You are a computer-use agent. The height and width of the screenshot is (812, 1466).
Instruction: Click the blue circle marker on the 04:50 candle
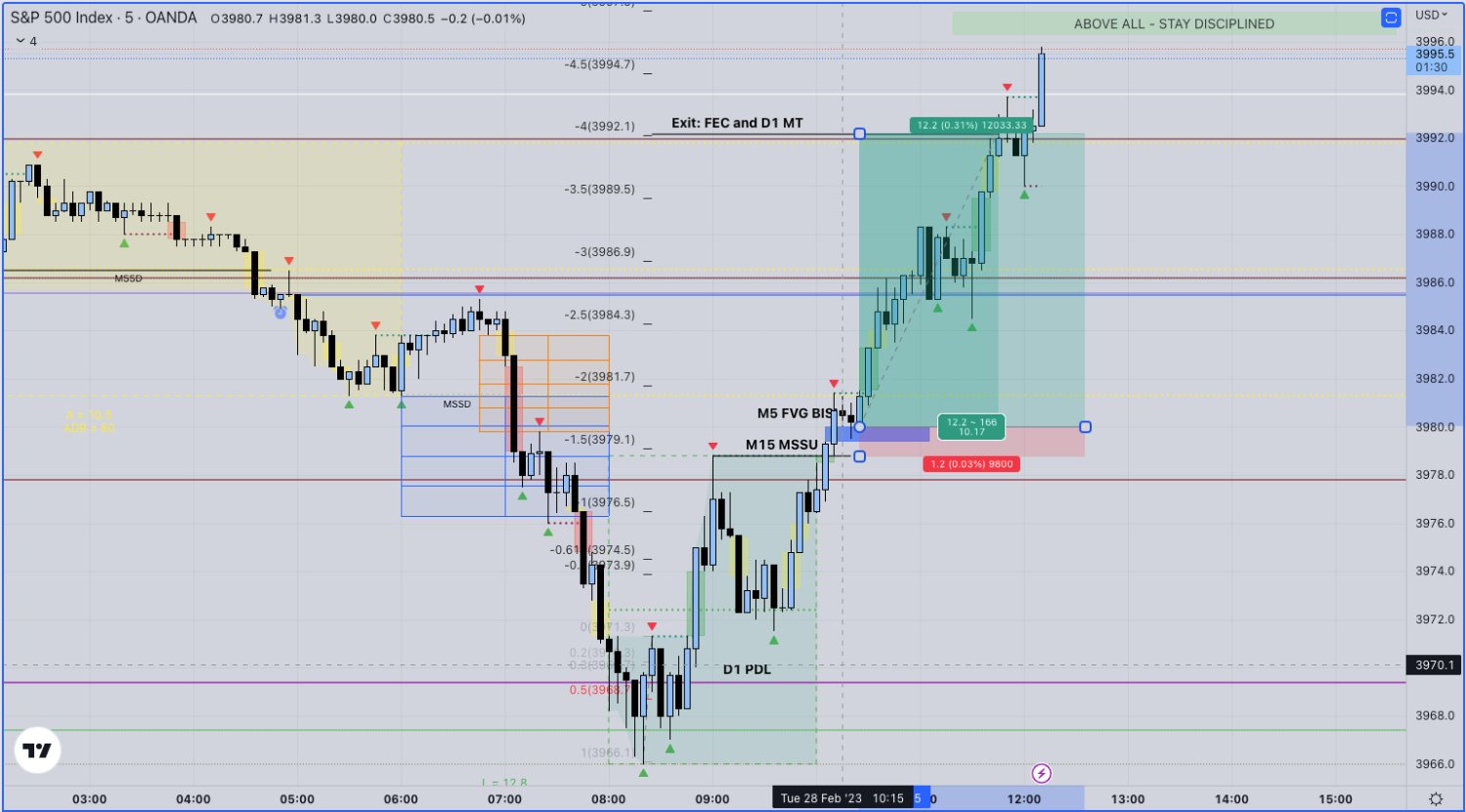[x=280, y=313]
